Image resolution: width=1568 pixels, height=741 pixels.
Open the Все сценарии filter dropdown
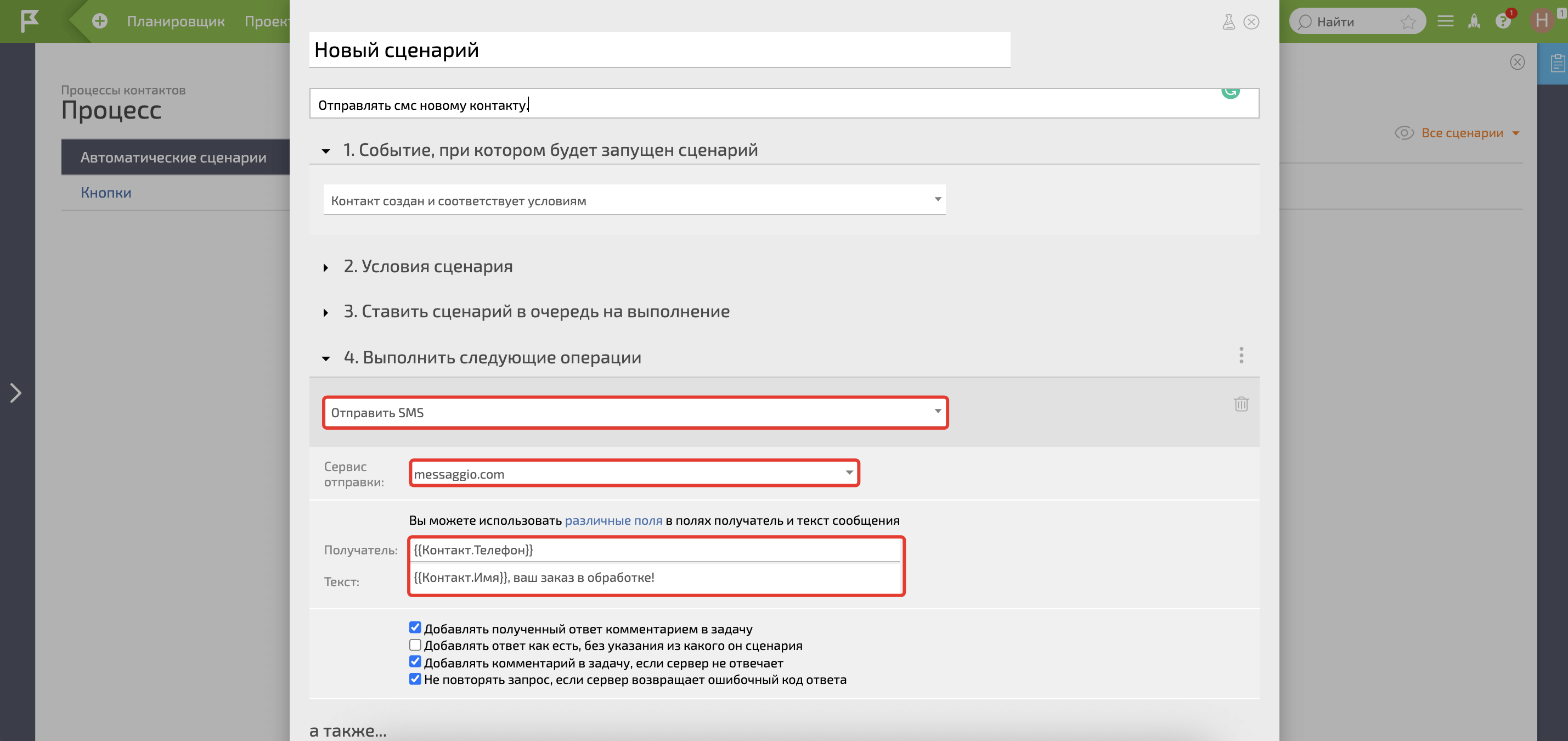(x=1470, y=133)
